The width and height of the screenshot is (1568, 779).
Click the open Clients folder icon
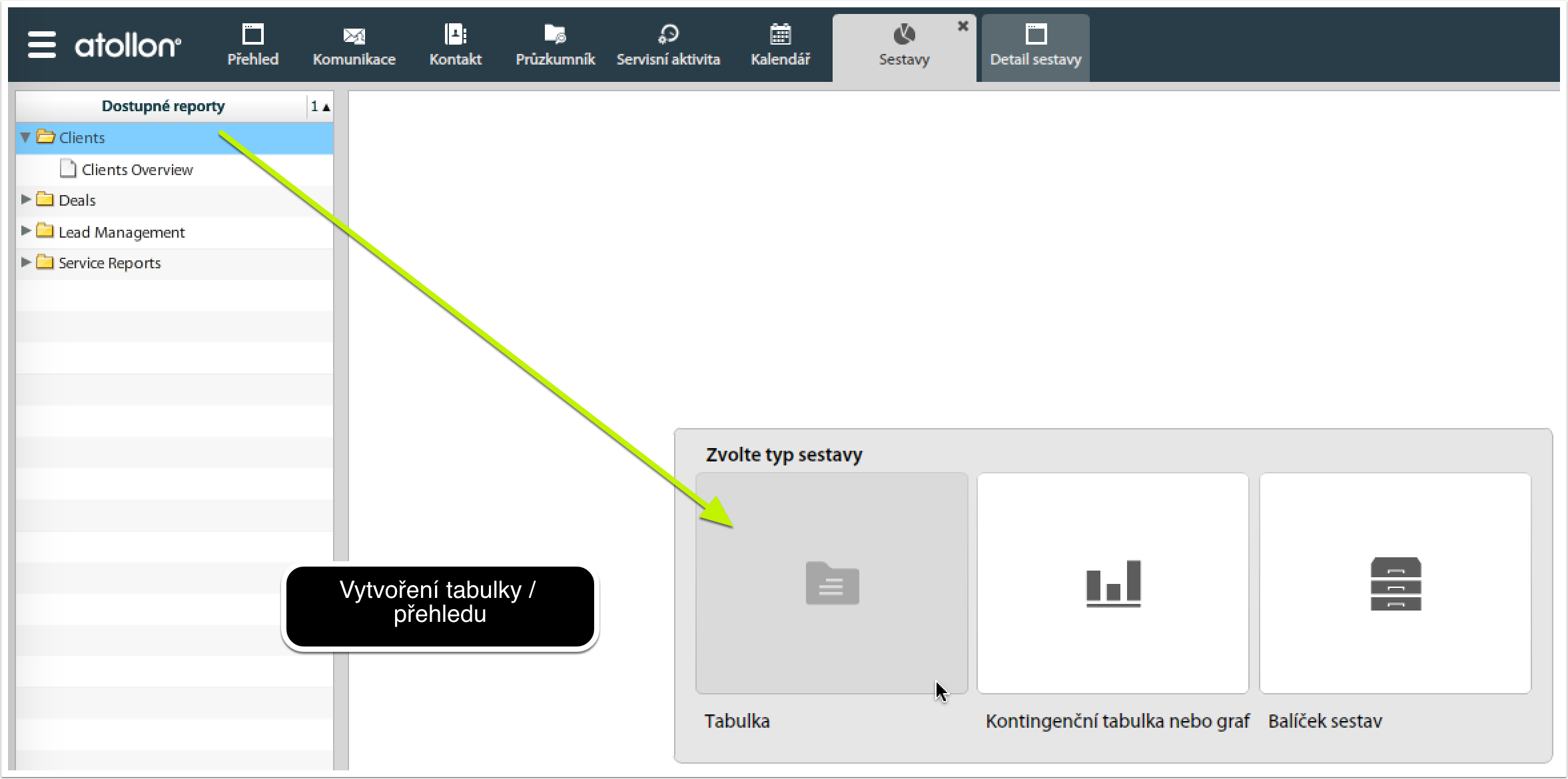pyautogui.click(x=45, y=136)
